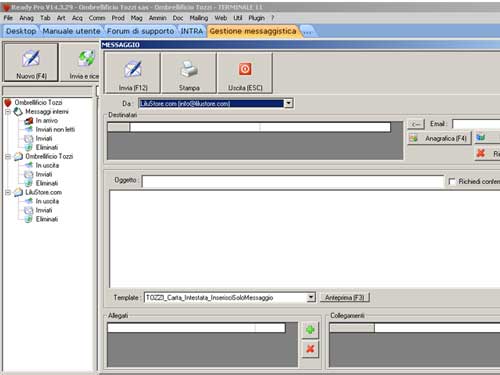Click the Stampa printer icon

(x=189, y=69)
